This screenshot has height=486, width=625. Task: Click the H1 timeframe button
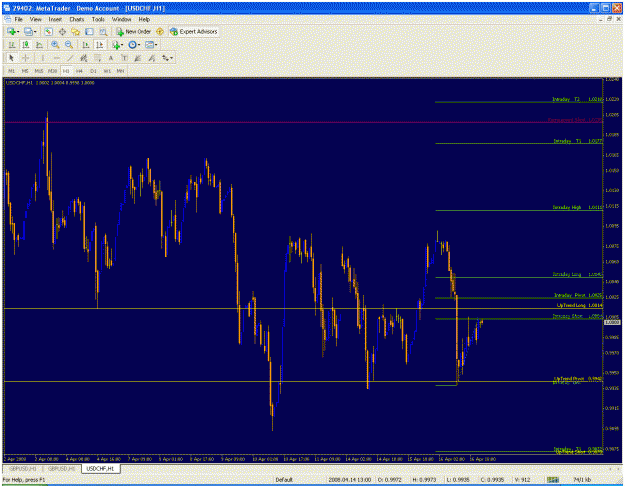(66, 71)
